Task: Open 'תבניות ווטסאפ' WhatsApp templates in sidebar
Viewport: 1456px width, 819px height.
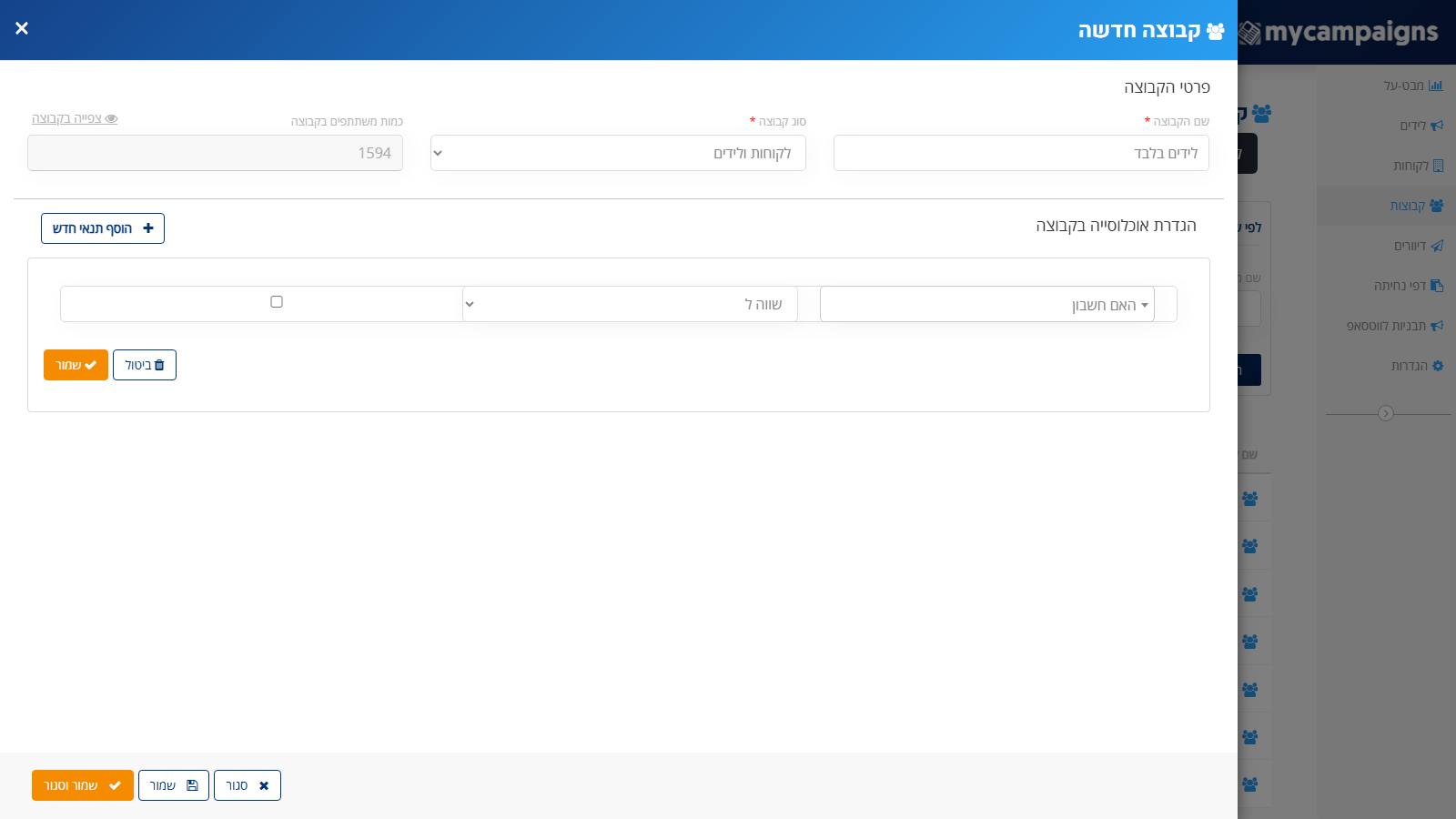Action: (1394, 326)
